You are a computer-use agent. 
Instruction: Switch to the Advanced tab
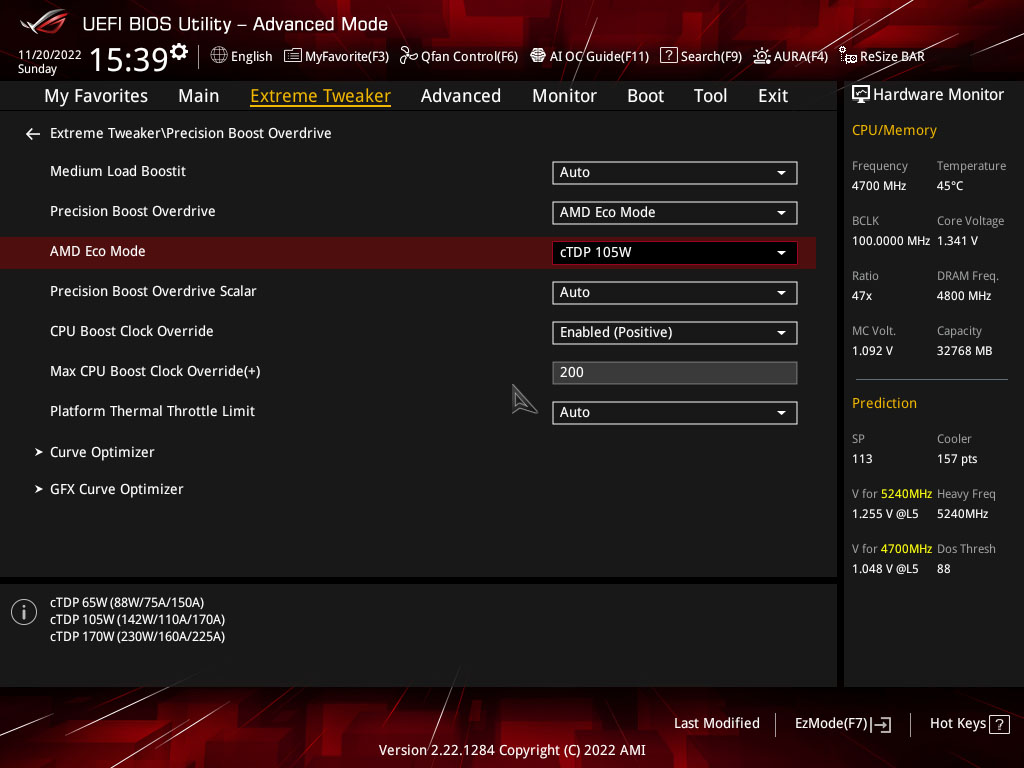tap(460, 96)
